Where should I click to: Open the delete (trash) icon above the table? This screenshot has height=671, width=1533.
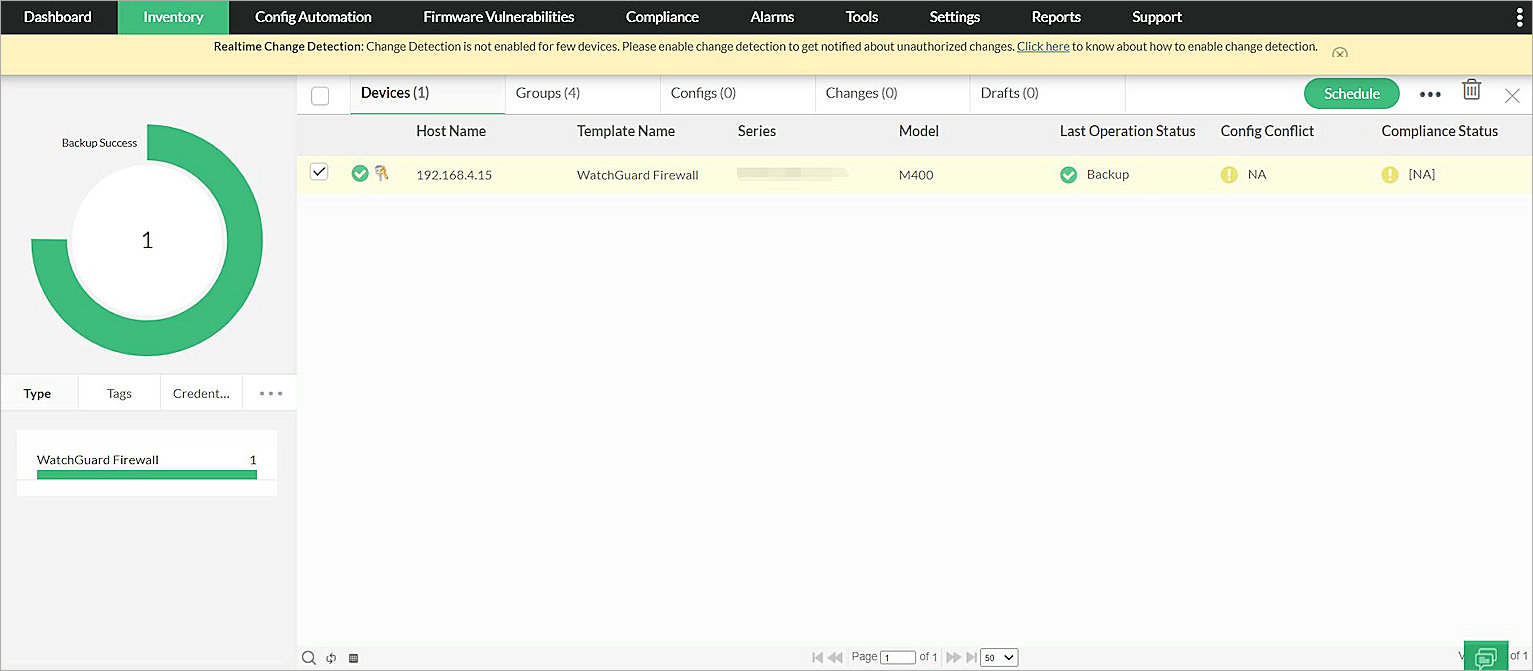click(x=1471, y=91)
